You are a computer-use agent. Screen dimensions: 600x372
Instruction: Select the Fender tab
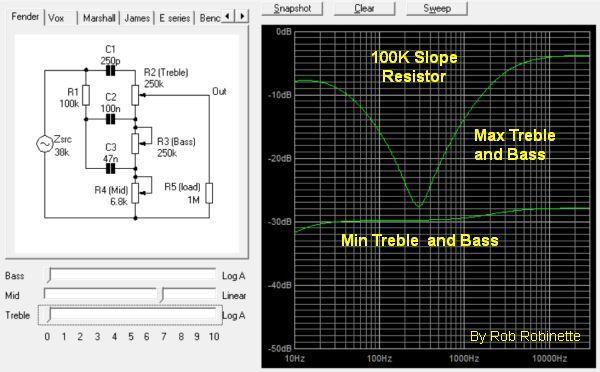click(25, 17)
